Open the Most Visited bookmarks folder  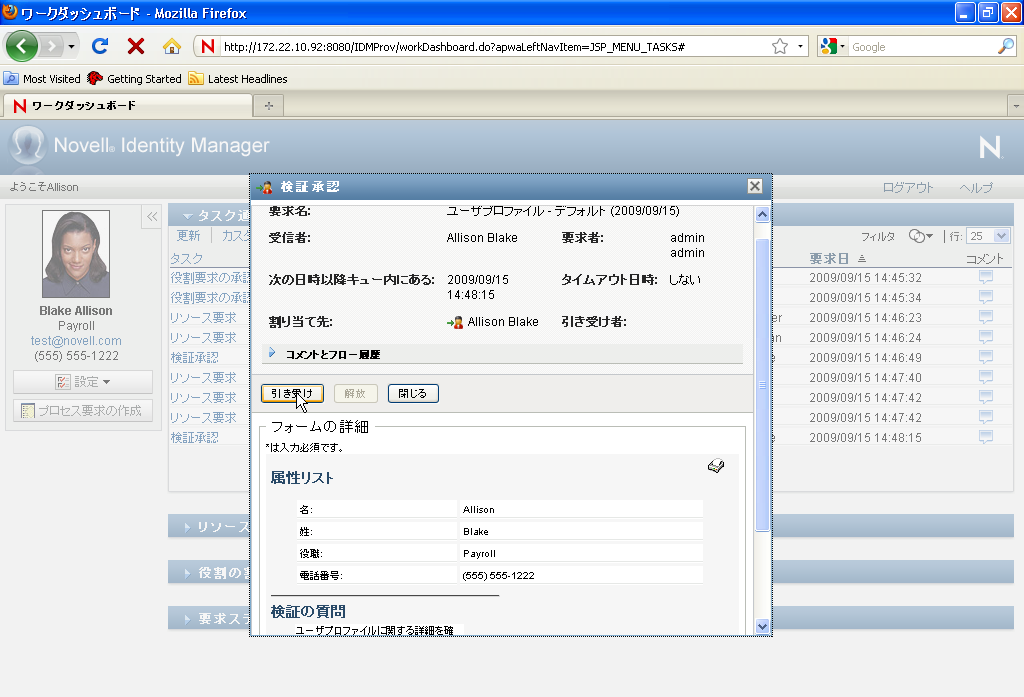pyautogui.click(x=42, y=79)
